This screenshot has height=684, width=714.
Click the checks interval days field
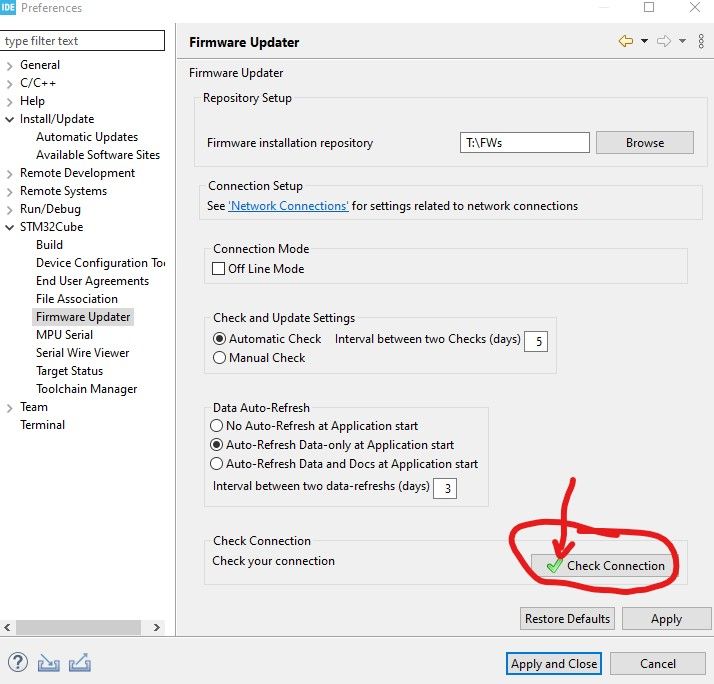pos(536,341)
